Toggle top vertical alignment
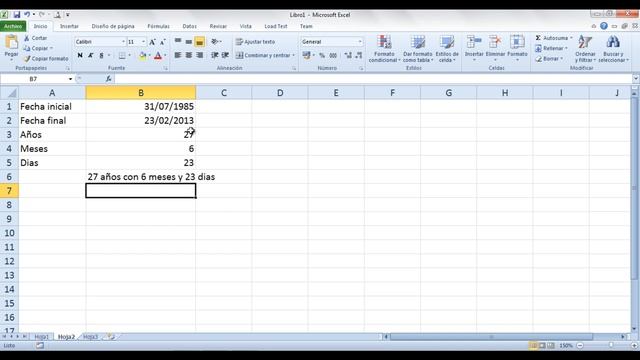This screenshot has height=360, width=640. point(178,42)
